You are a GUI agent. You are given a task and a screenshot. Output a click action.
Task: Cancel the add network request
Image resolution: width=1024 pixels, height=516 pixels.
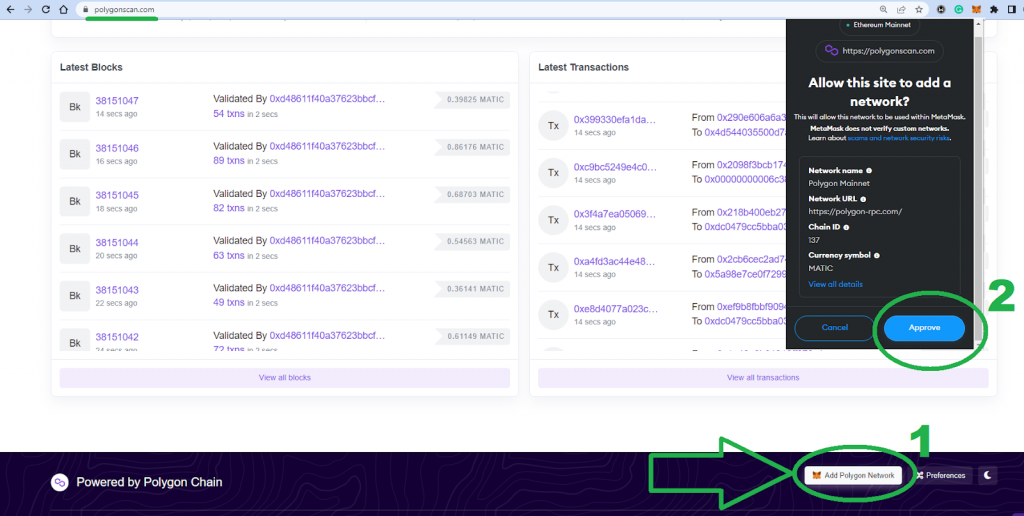pyautogui.click(x=835, y=328)
